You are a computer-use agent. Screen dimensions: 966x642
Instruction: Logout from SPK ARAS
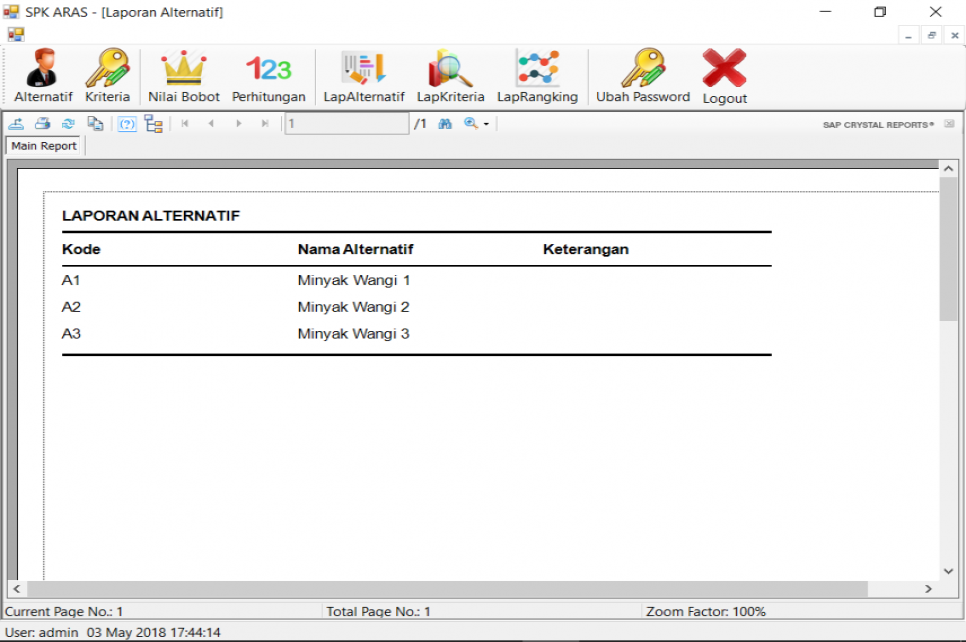coord(724,75)
